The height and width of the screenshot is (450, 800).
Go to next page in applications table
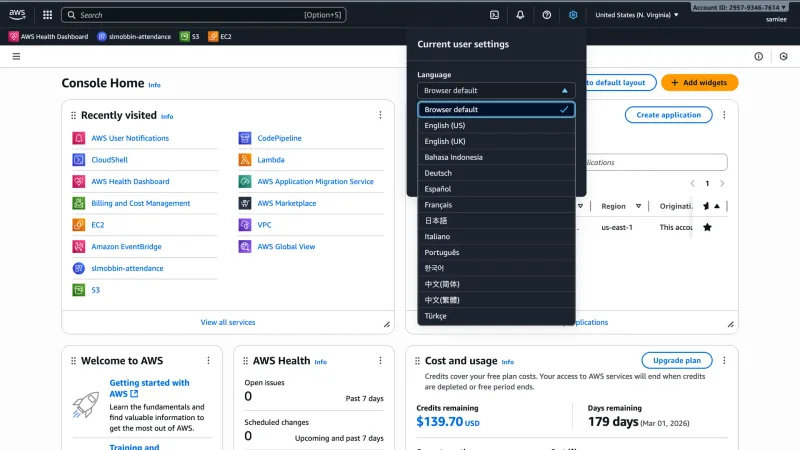722,183
